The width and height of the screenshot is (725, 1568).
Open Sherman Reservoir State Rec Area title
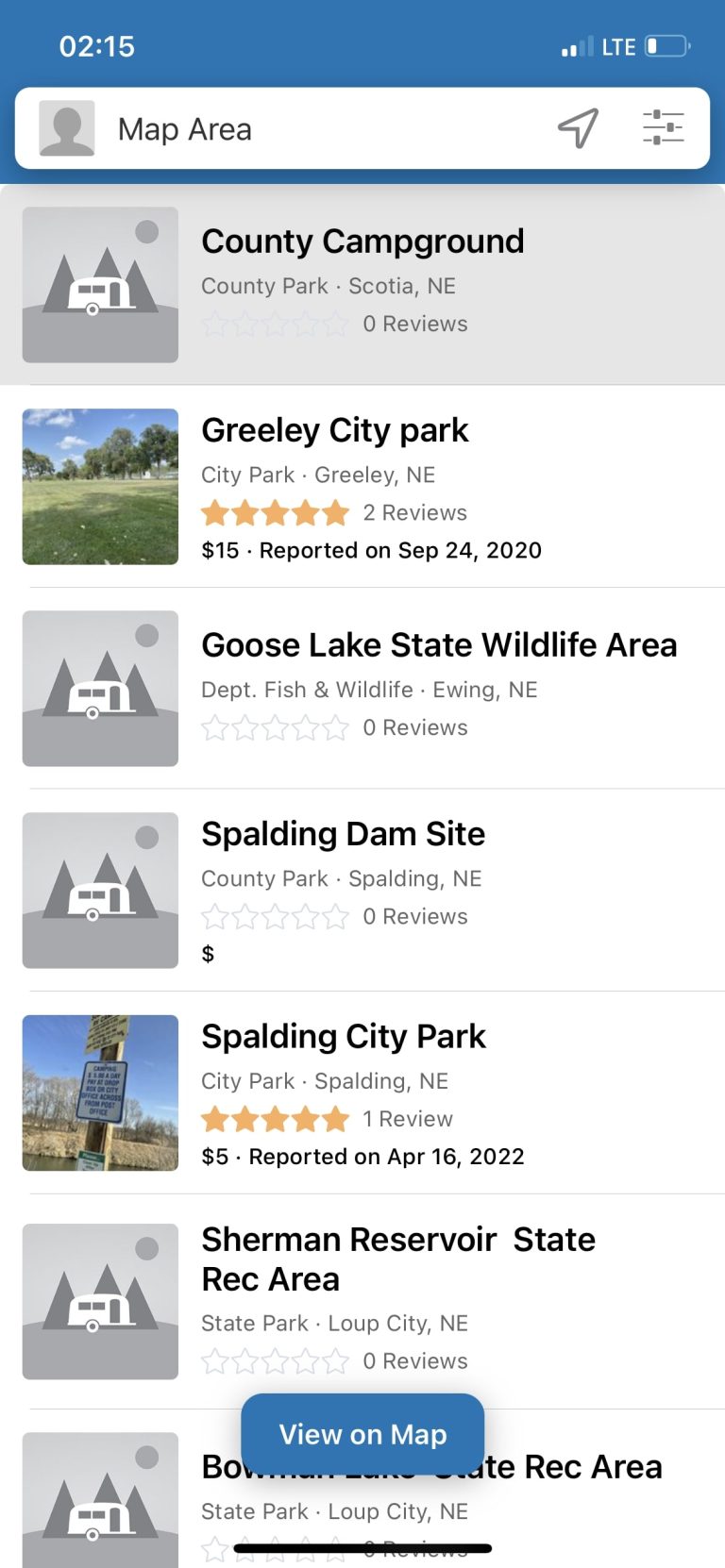[397, 1259]
